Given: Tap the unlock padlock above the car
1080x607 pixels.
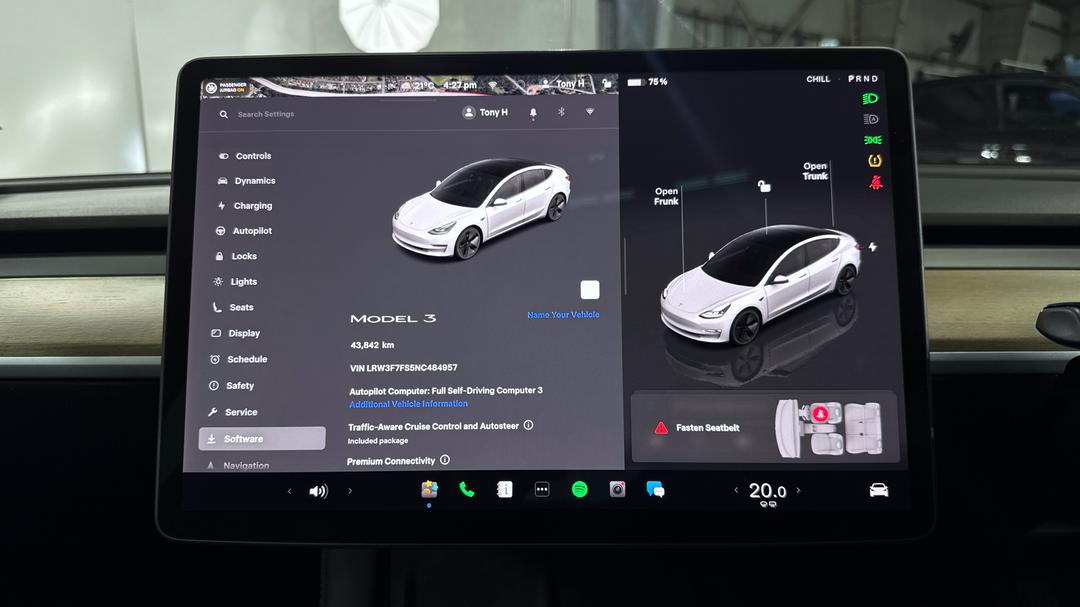Looking at the screenshot, I should pos(764,186).
